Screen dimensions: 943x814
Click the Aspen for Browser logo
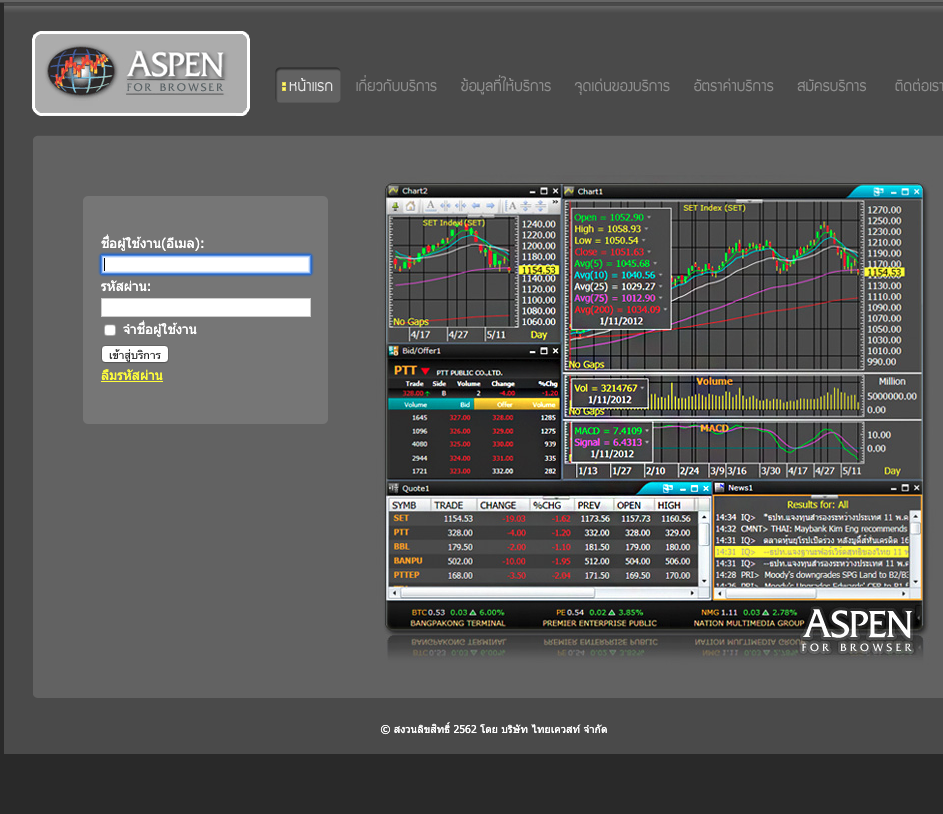tap(141, 73)
